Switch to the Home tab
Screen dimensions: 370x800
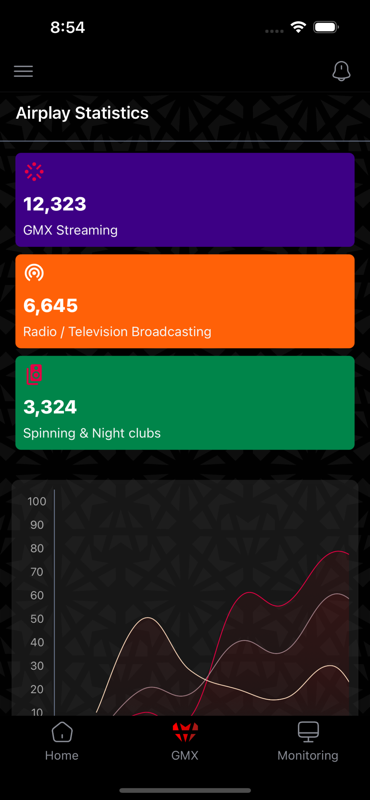[x=62, y=741]
